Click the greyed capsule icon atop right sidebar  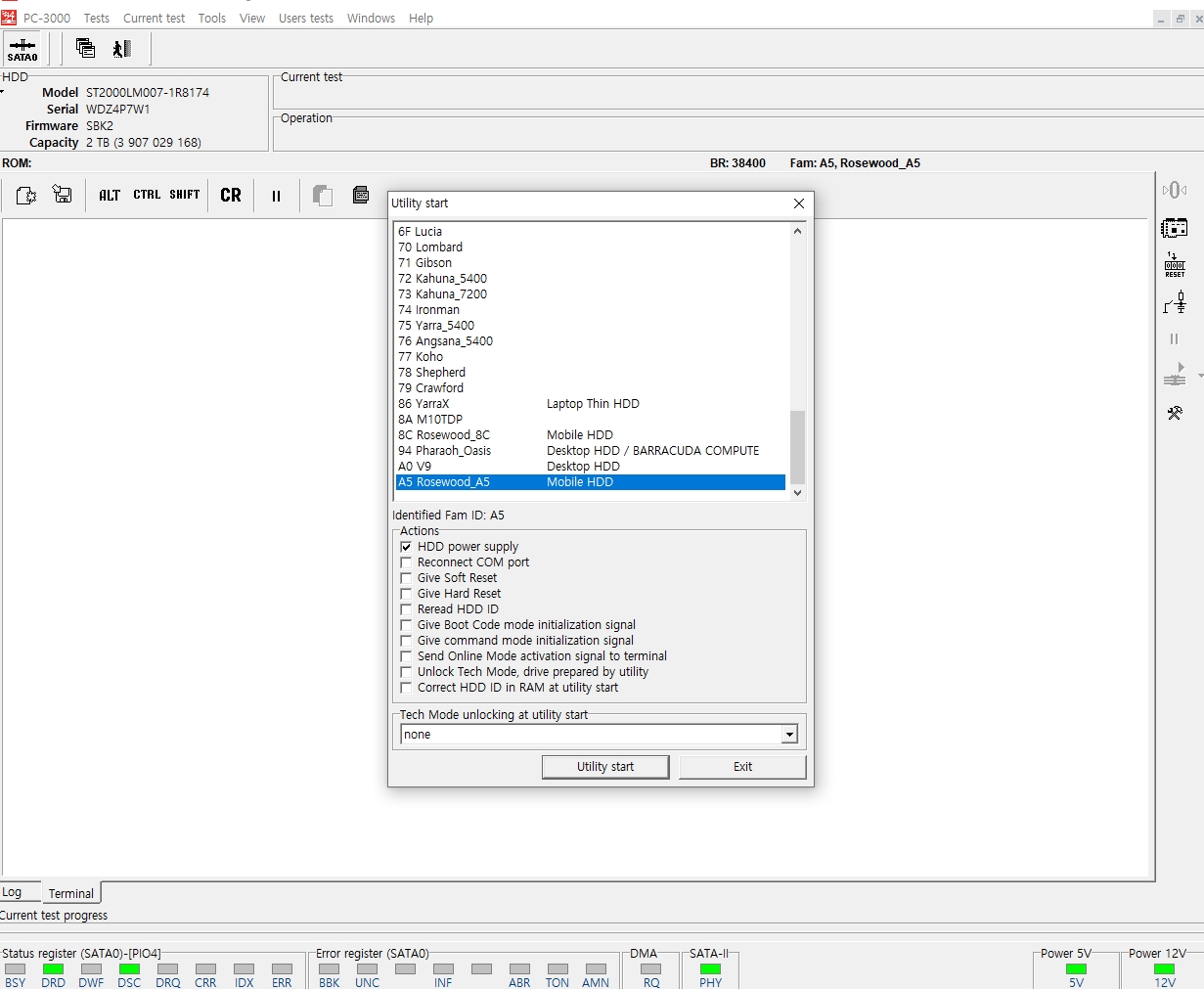[1175, 190]
